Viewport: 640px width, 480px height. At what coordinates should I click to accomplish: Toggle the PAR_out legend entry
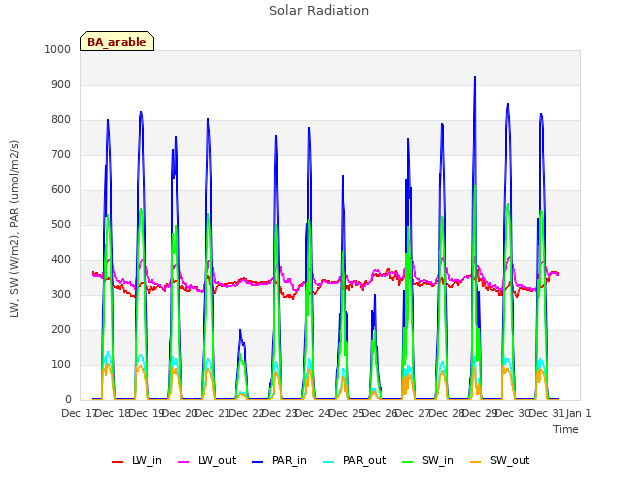[354, 461]
